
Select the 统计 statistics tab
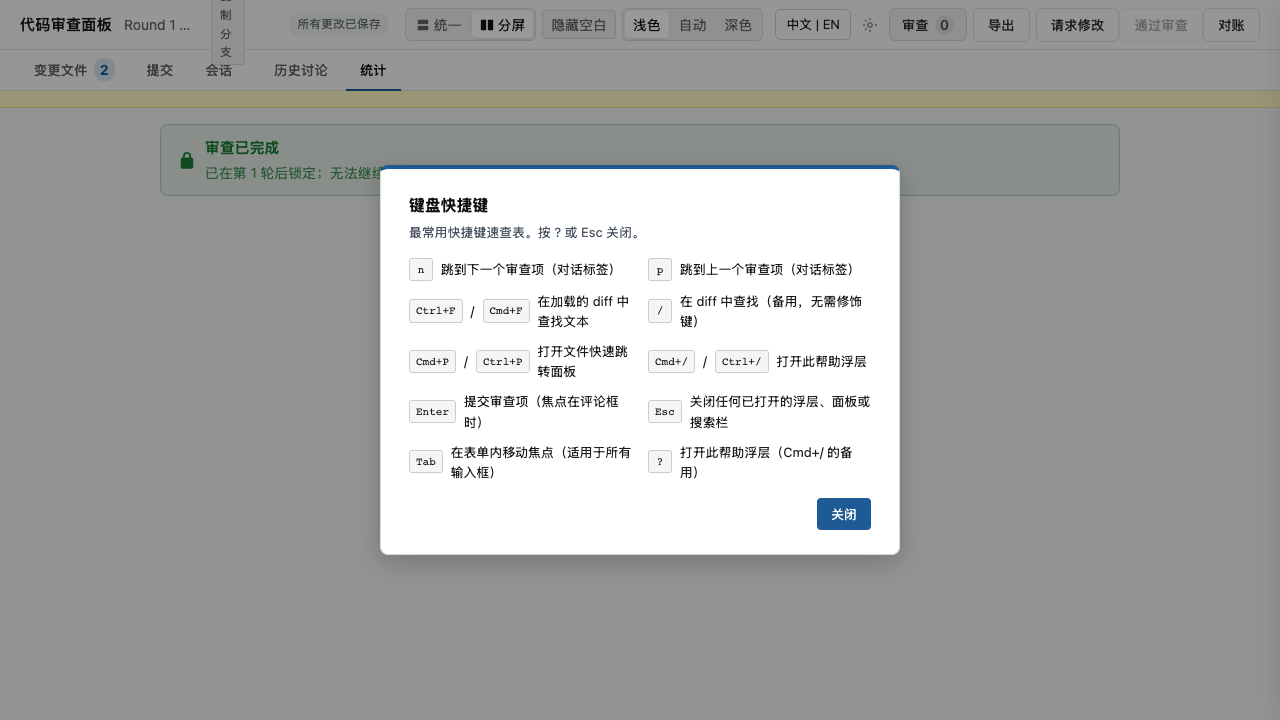tap(373, 70)
